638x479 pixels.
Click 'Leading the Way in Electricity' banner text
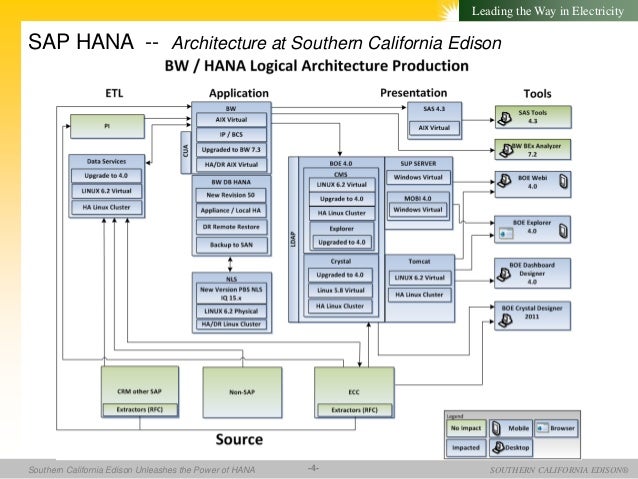tap(548, 11)
